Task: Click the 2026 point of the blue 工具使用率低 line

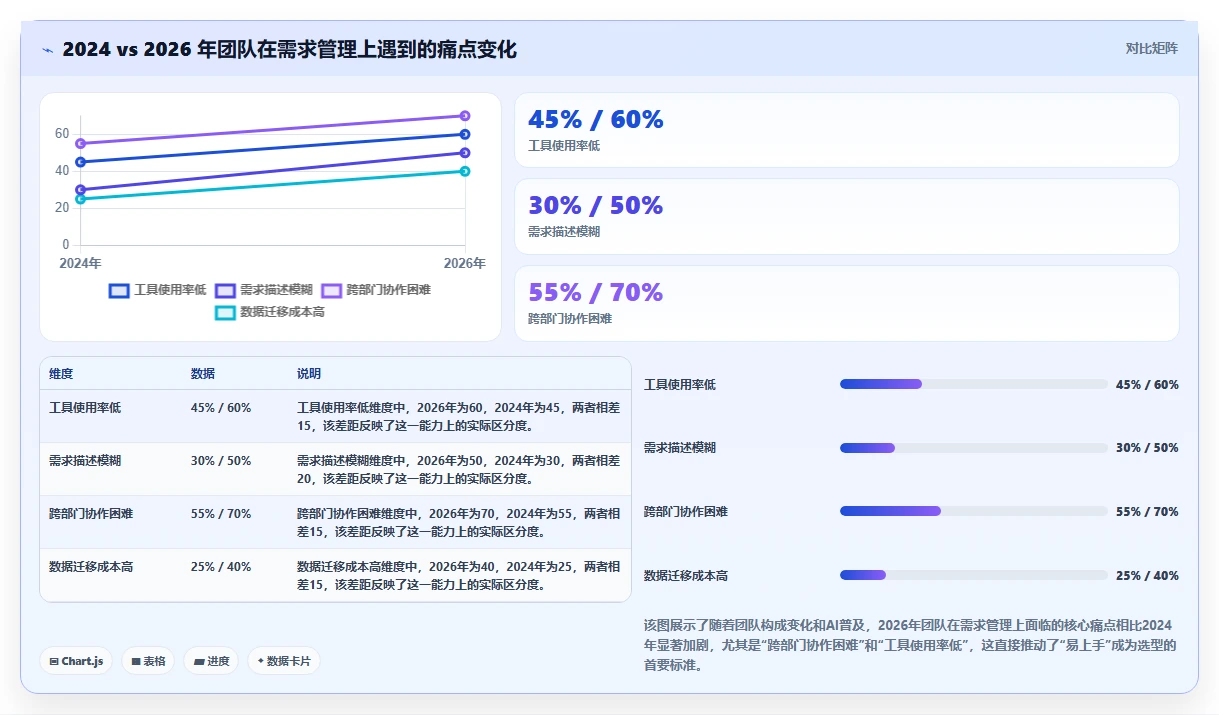Action: 465,134
